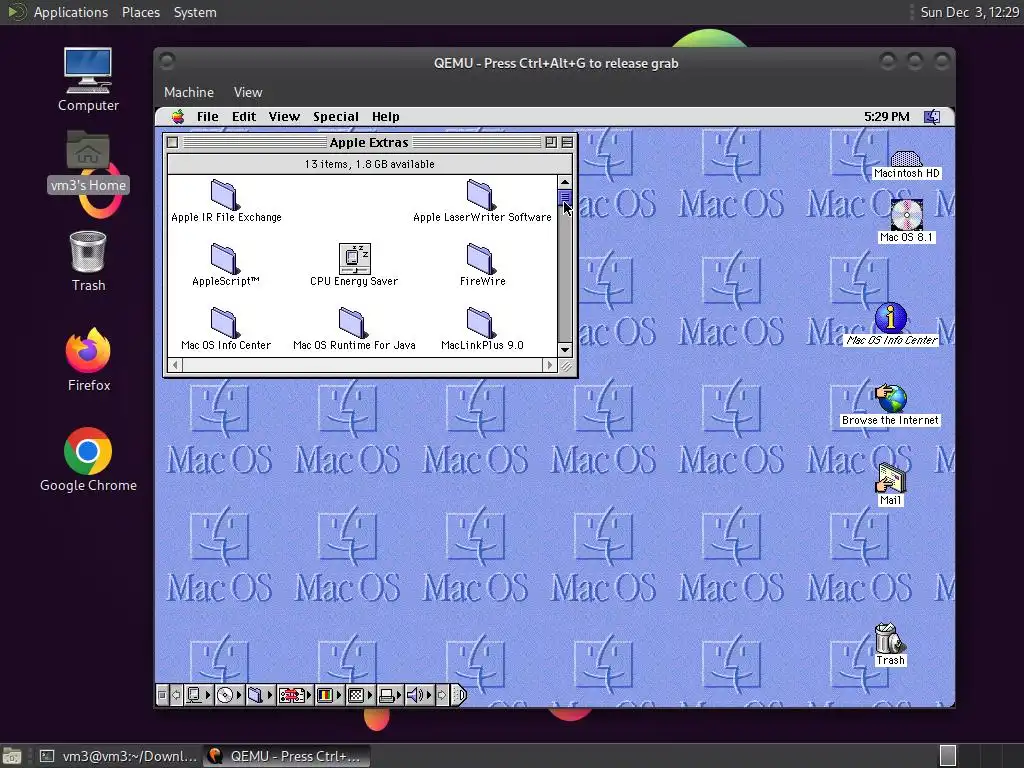Open the host Places menu
Image resolution: width=1024 pixels, height=768 pixels.
pyautogui.click(x=141, y=12)
